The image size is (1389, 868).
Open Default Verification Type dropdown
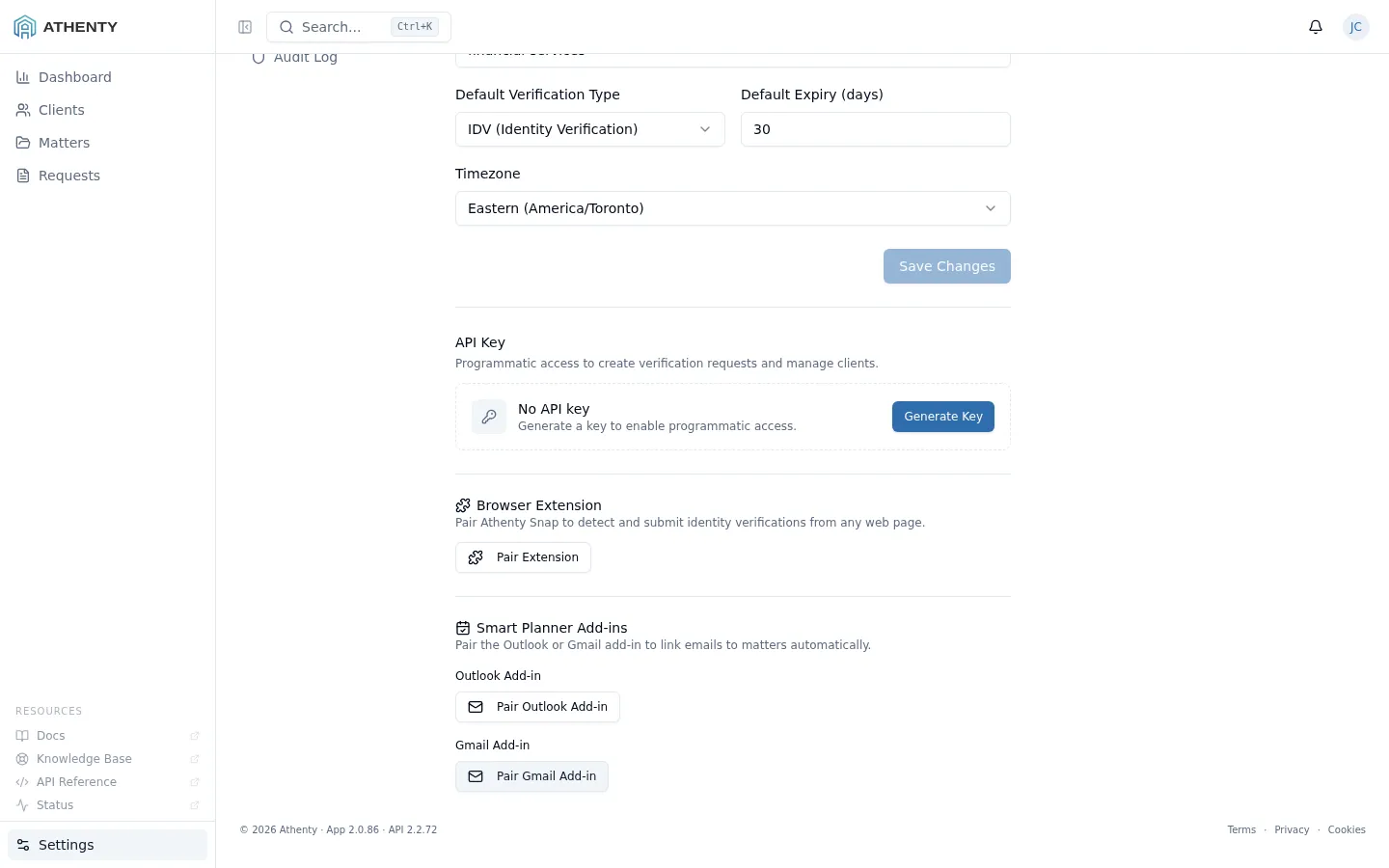(590, 129)
